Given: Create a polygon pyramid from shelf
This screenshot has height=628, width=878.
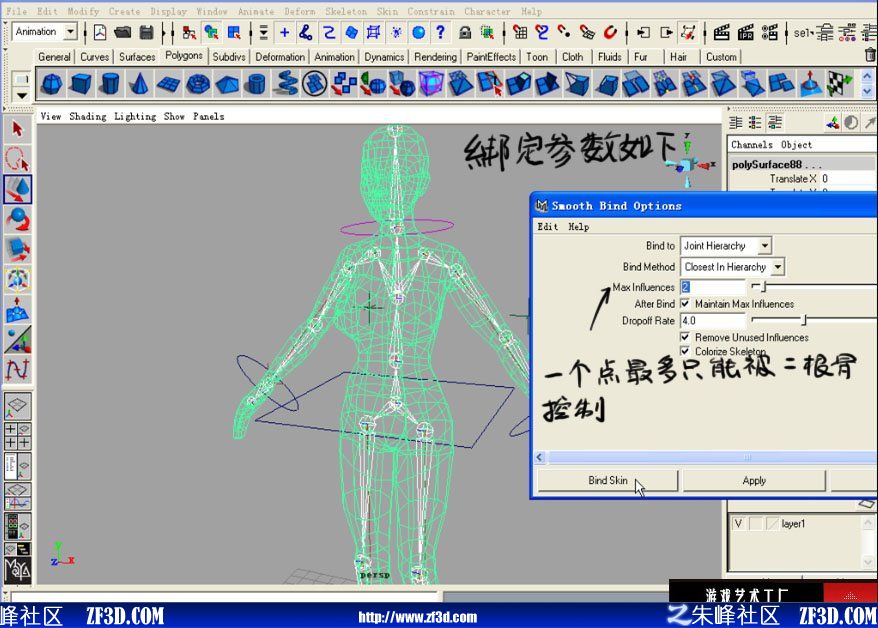Looking at the screenshot, I should (x=227, y=85).
